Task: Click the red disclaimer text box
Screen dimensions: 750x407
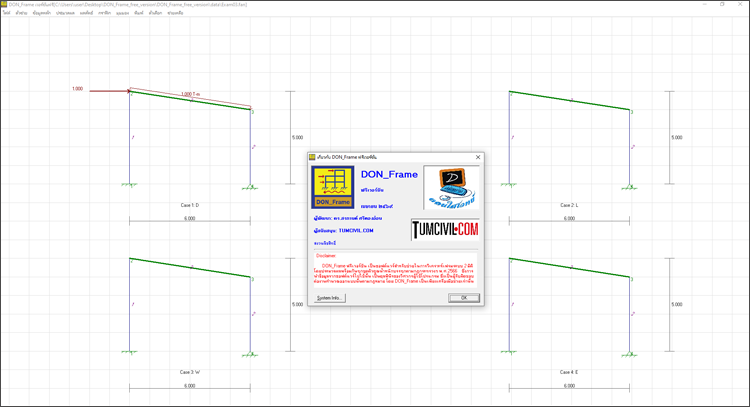Action: [395, 268]
